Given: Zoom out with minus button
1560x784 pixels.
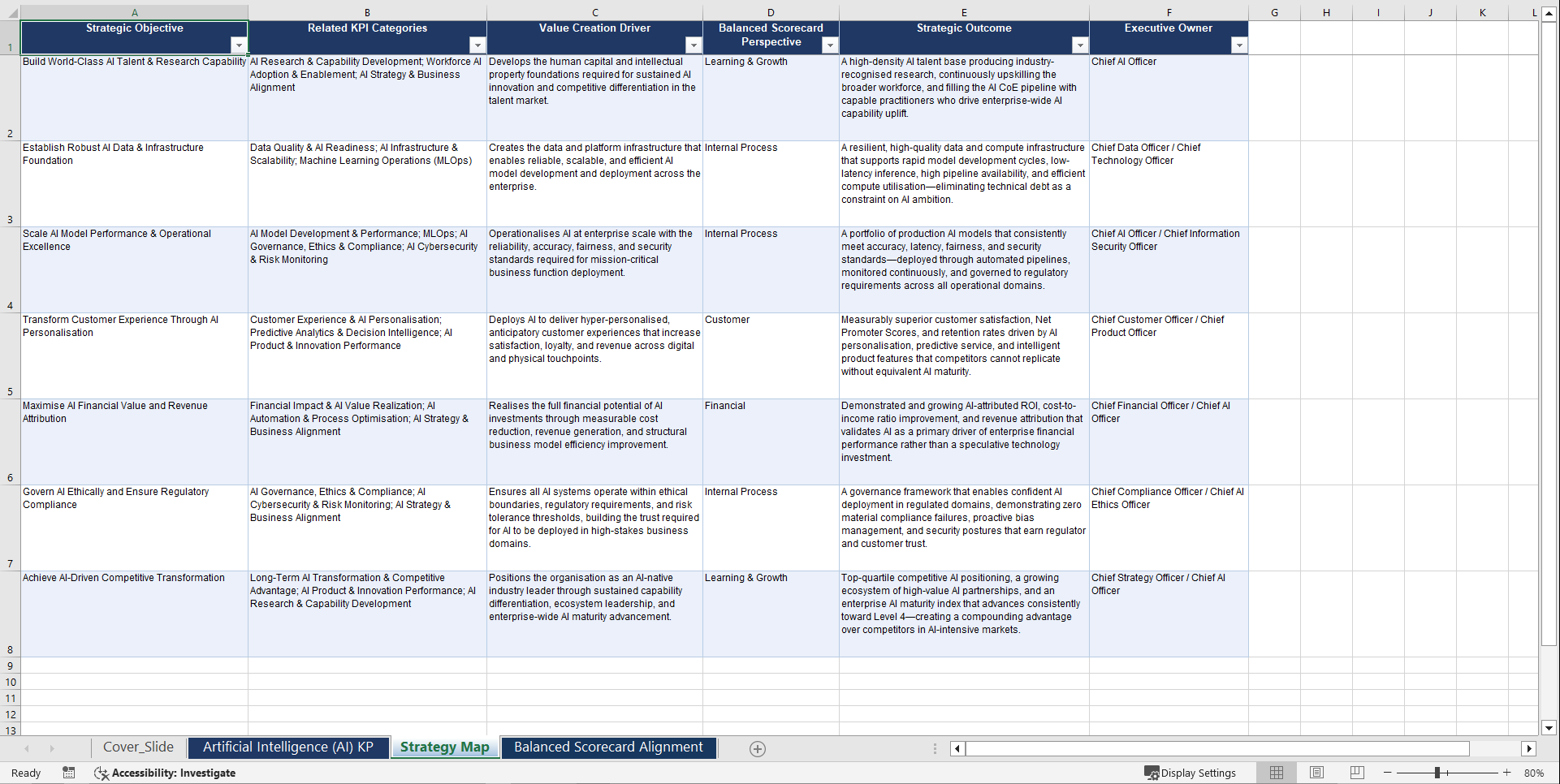Looking at the screenshot, I should point(1388,773).
